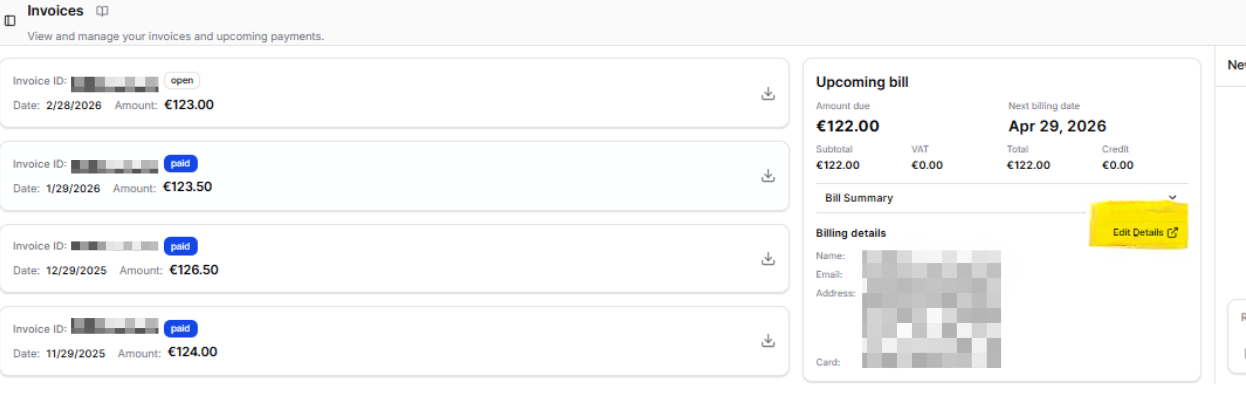Expand the Bill Summary chevron
This screenshot has height=410, width=1246.
coord(1172,198)
